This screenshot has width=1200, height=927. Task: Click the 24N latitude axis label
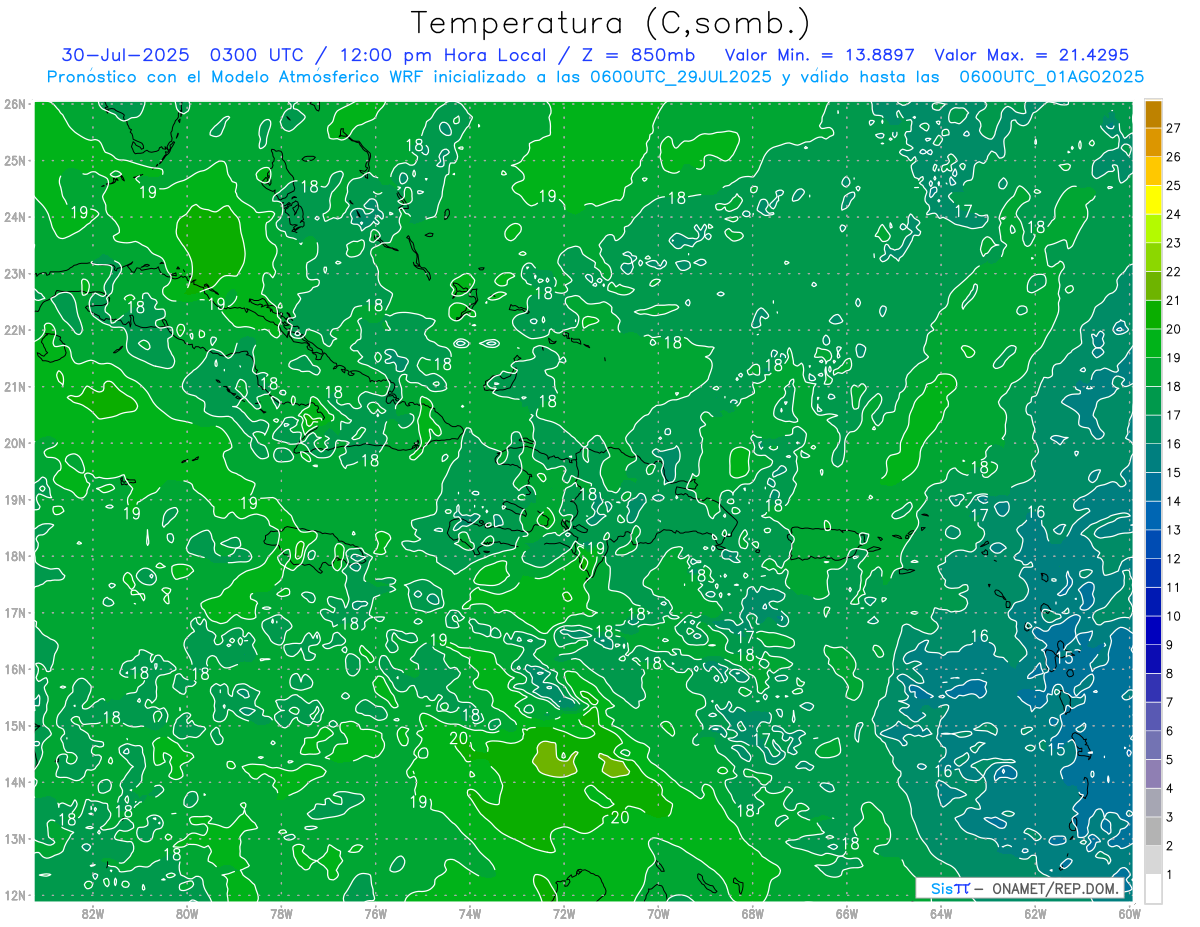[14, 217]
